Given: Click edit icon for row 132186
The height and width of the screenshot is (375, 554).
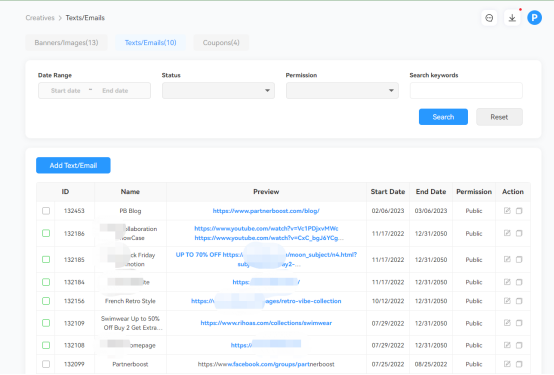Looking at the screenshot, I should pos(507,233).
